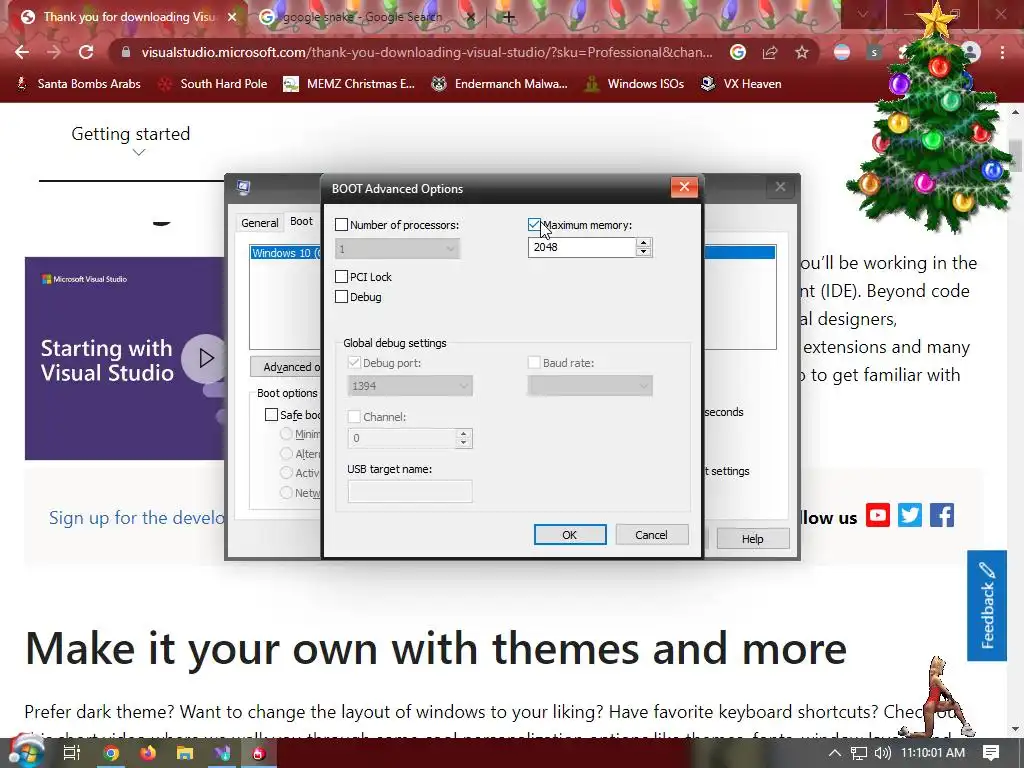This screenshot has height=768, width=1024.
Task: Click the gray 'S' extension icon
Action: tap(874, 52)
